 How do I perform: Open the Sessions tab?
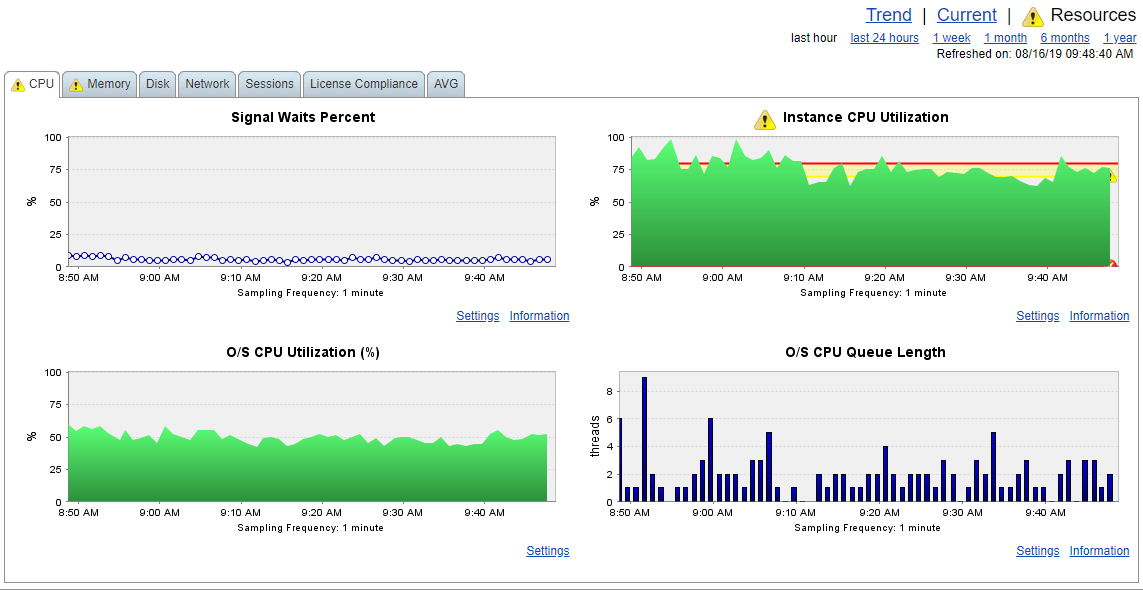coord(269,84)
